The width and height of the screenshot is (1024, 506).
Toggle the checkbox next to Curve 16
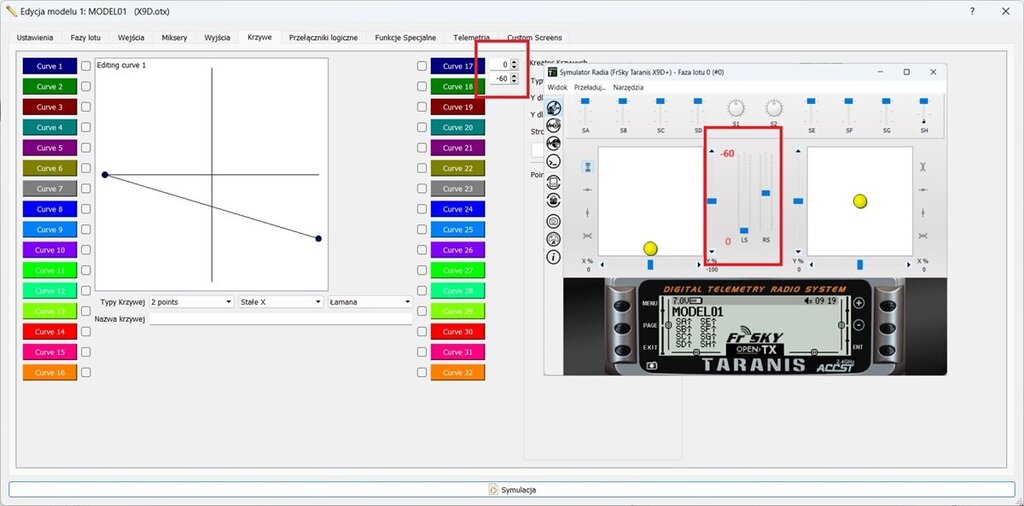tap(86, 372)
